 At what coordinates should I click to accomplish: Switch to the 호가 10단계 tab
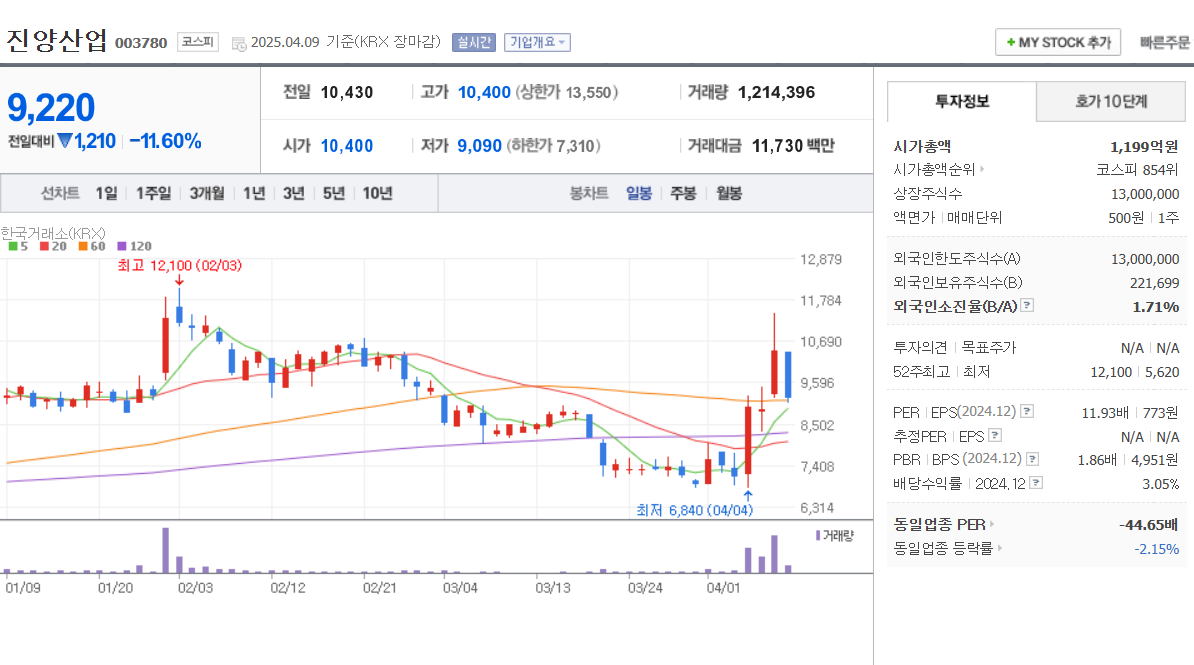pyautogui.click(x=1111, y=102)
